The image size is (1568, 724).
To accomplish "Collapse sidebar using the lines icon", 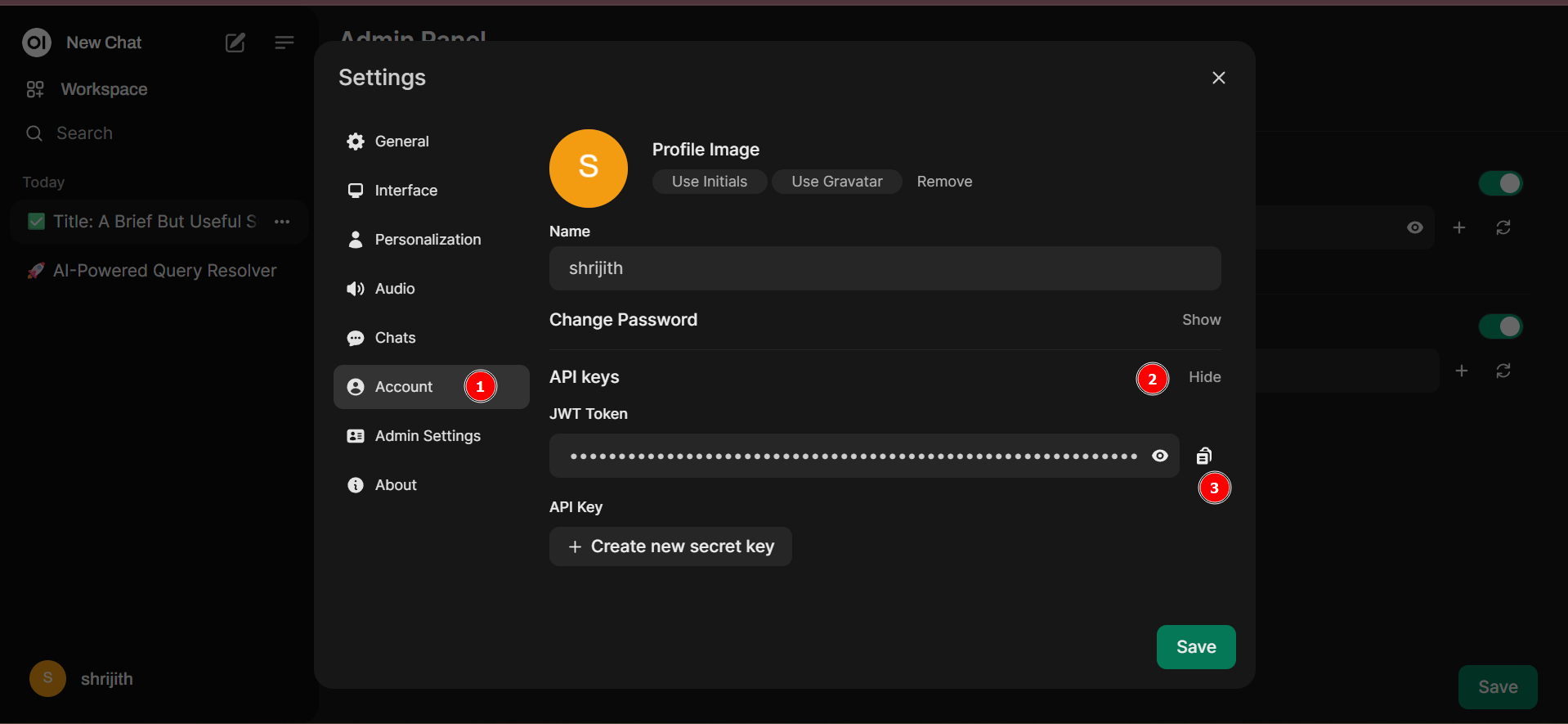I will (284, 43).
